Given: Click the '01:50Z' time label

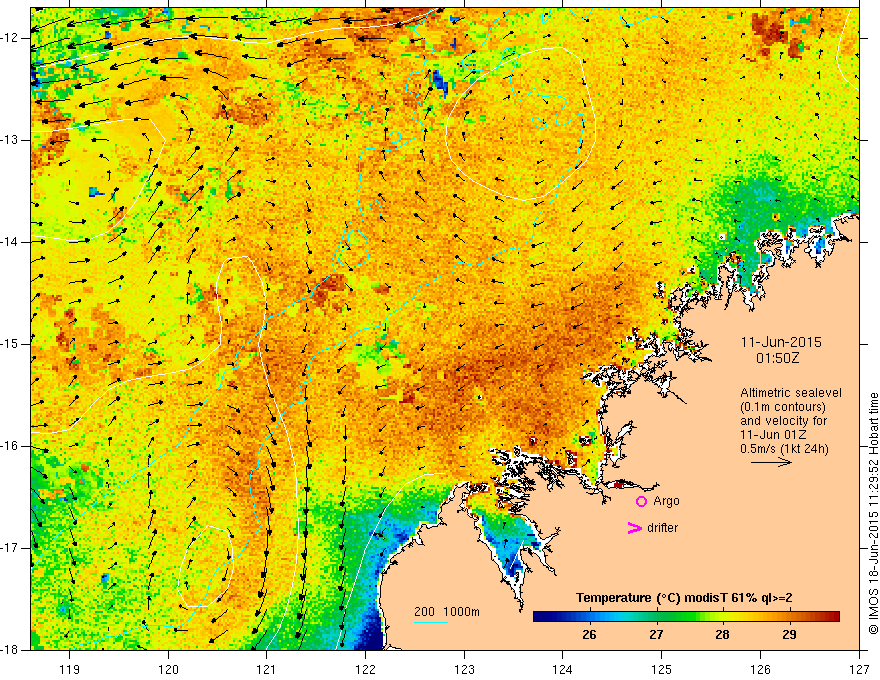Looking at the screenshot, I should (x=777, y=358).
